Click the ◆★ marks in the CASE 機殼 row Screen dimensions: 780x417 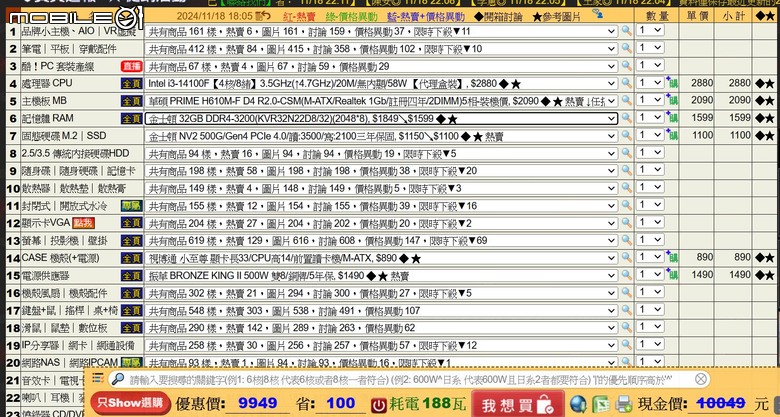765,257
